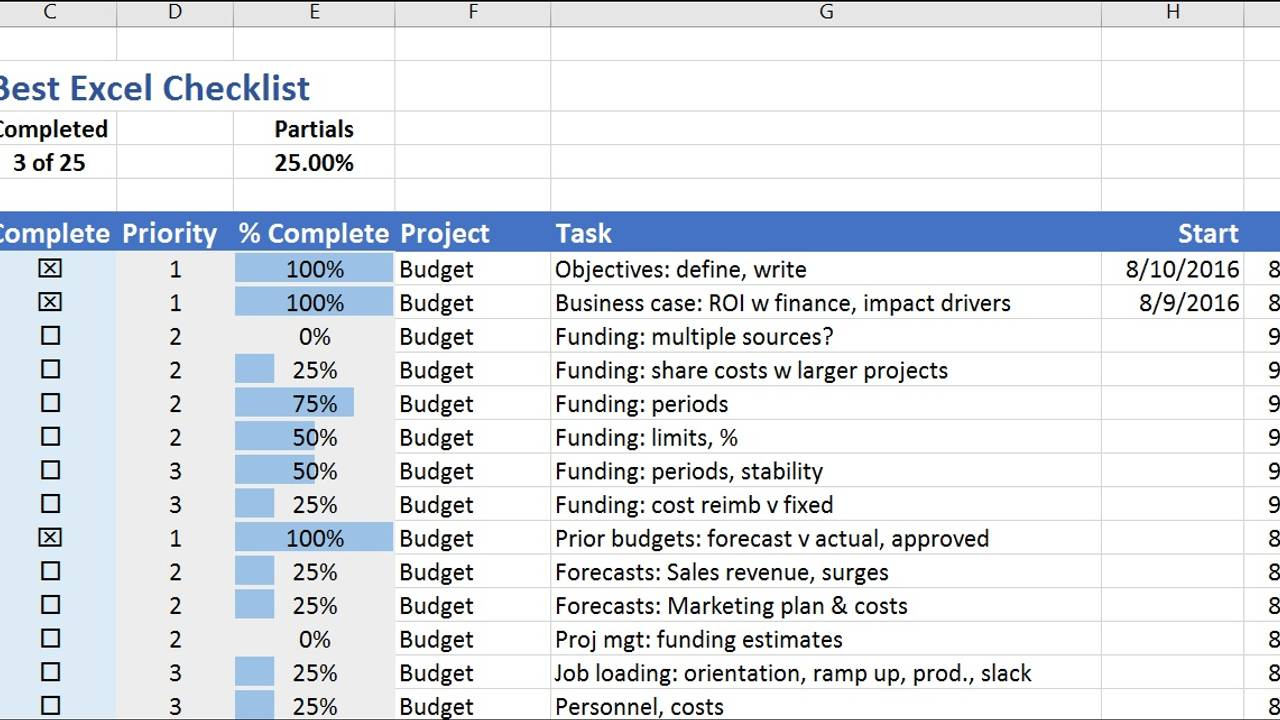This screenshot has width=1280, height=720.
Task: Click the "Best Excel Checklist" title
Action: coord(155,88)
